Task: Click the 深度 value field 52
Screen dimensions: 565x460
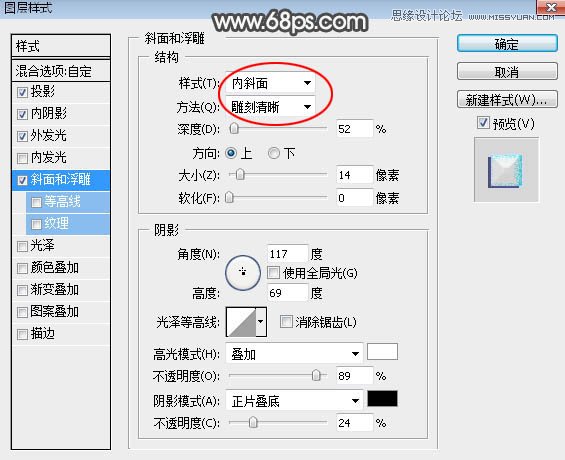Action: tap(355, 129)
